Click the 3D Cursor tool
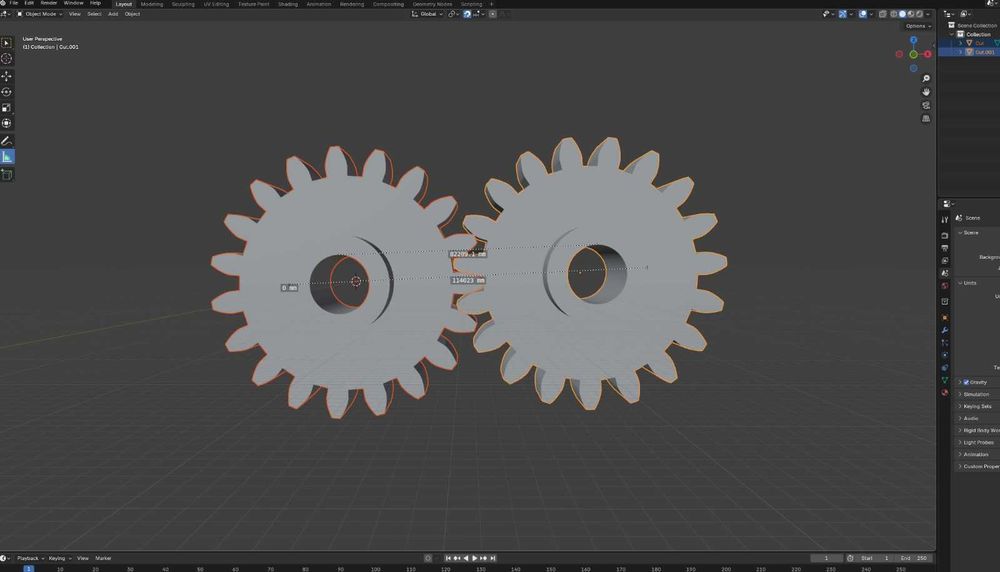Image resolution: width=1000 pixels, height=572 pixels. point(7,59)
